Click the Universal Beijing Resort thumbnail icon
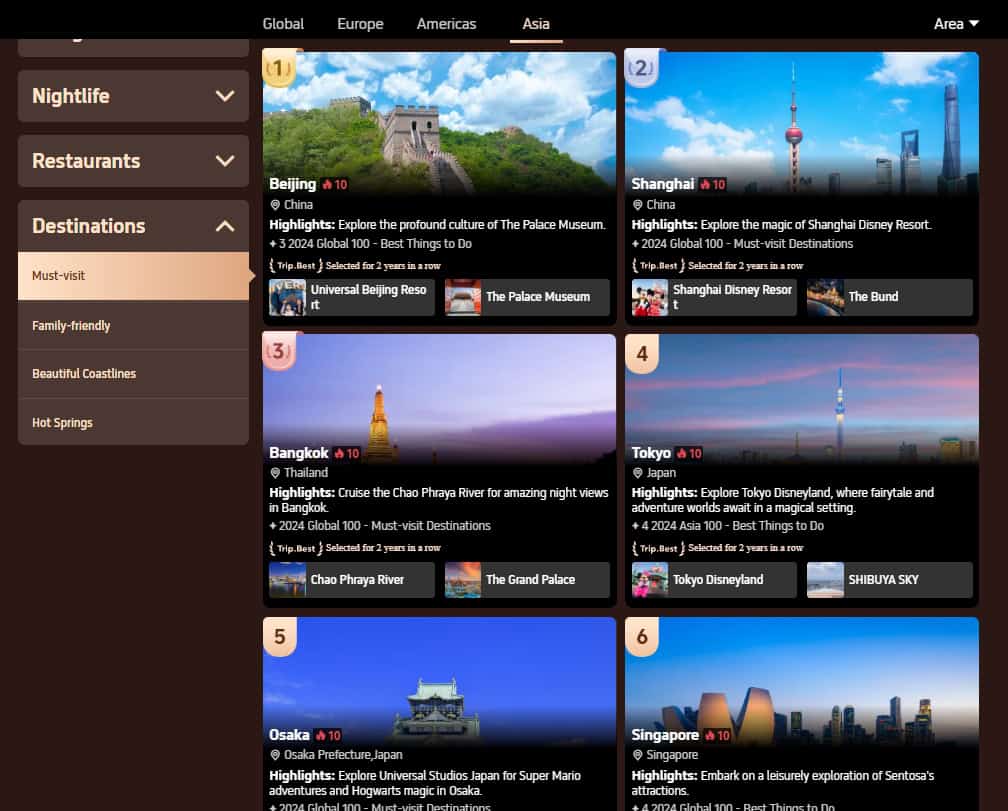 [287, 297]
